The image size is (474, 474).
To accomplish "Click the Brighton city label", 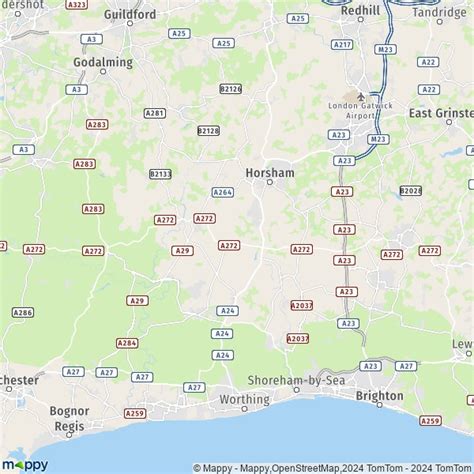I will tap(380, 396).
